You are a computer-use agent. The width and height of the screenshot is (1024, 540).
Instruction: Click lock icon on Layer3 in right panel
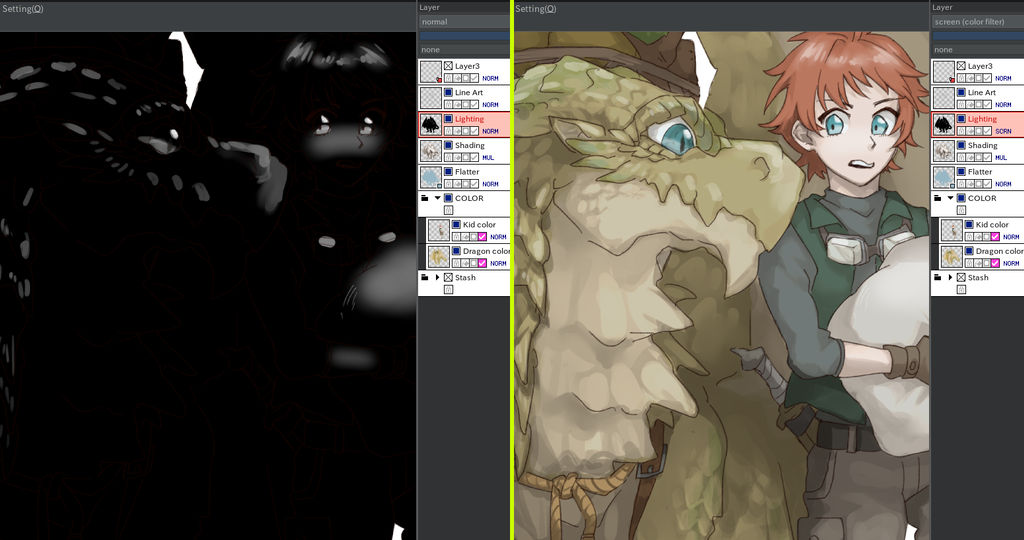click(x=961, y=78)
